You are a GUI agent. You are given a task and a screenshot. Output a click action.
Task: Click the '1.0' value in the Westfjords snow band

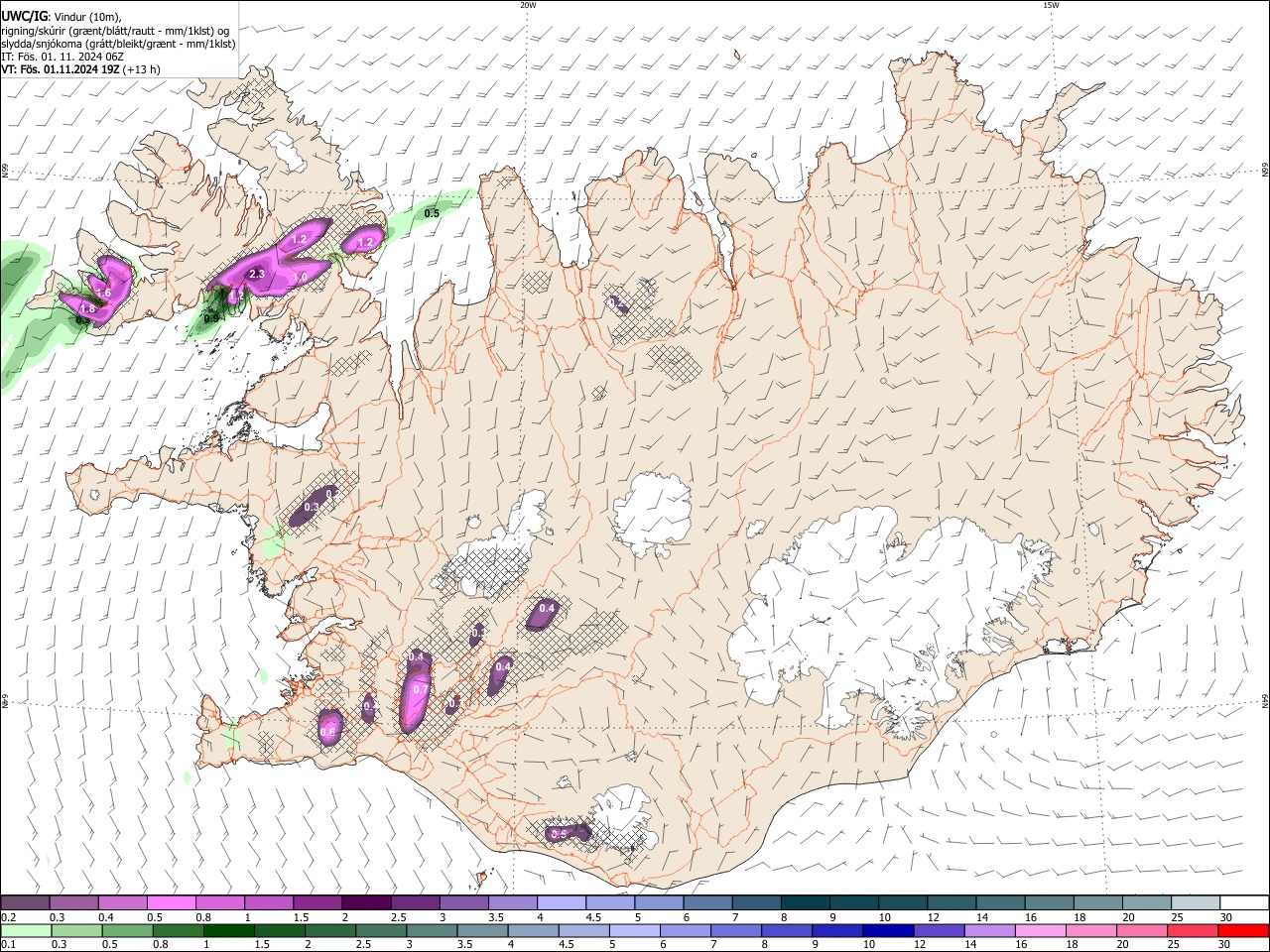coord(300,277)
